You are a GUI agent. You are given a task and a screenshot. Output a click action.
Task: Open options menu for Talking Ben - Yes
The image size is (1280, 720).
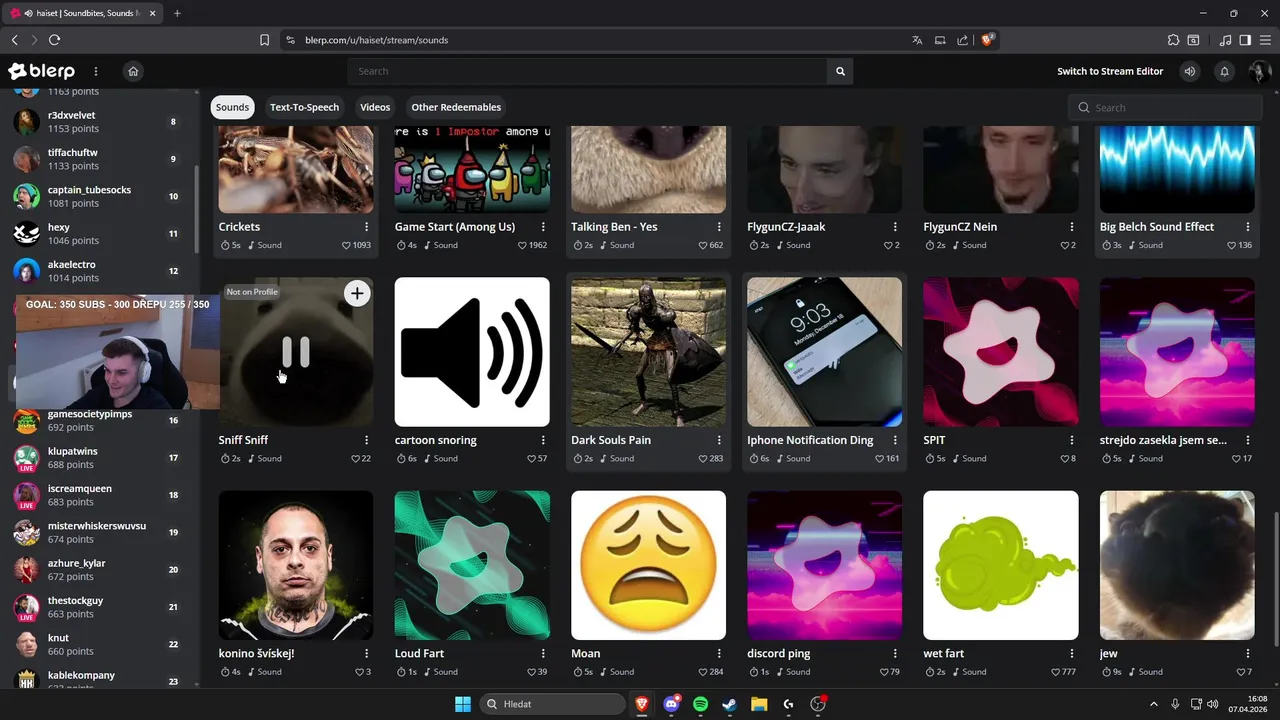[x=719, y=227]
